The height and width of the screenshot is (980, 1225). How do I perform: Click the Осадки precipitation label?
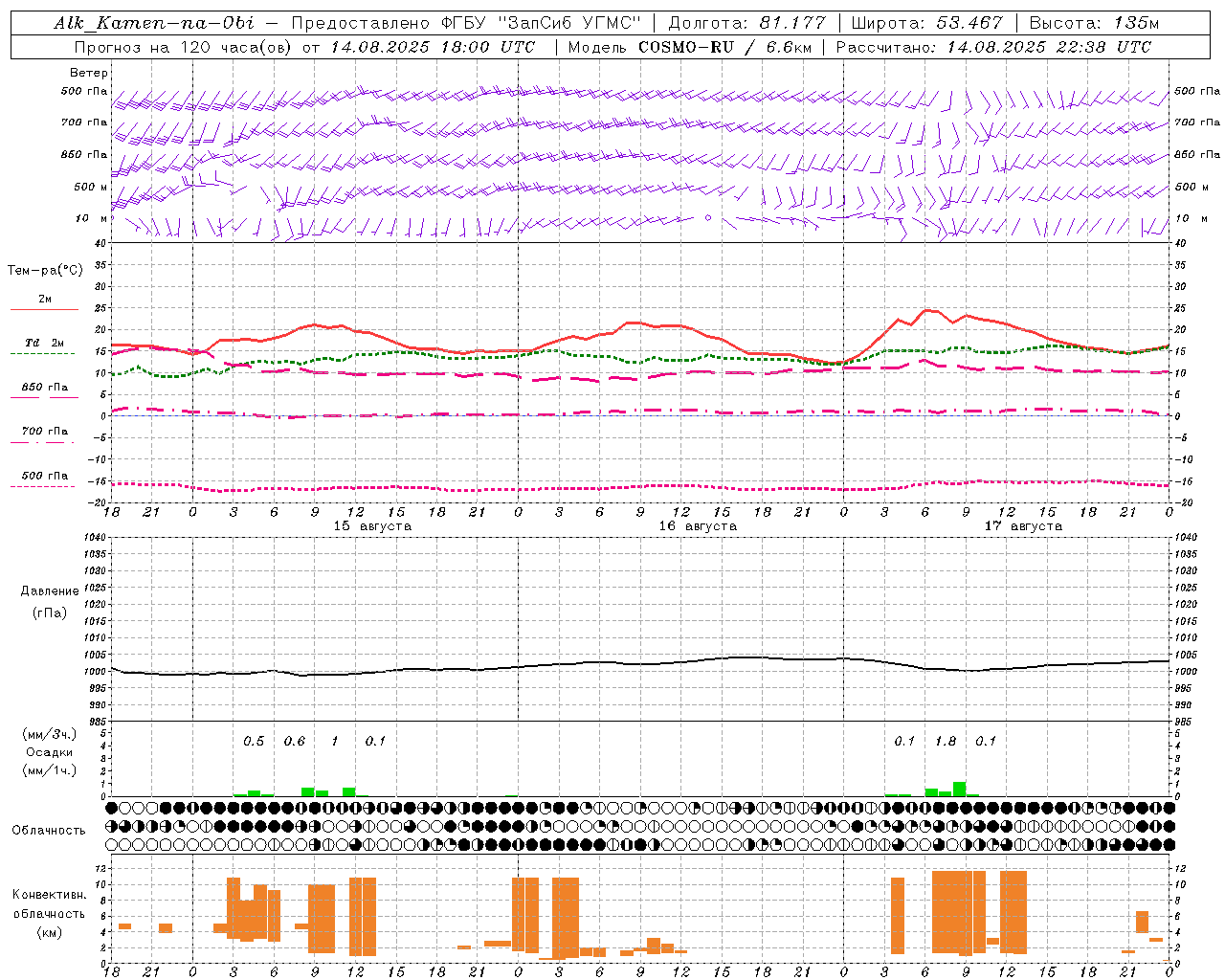point(49,752)
